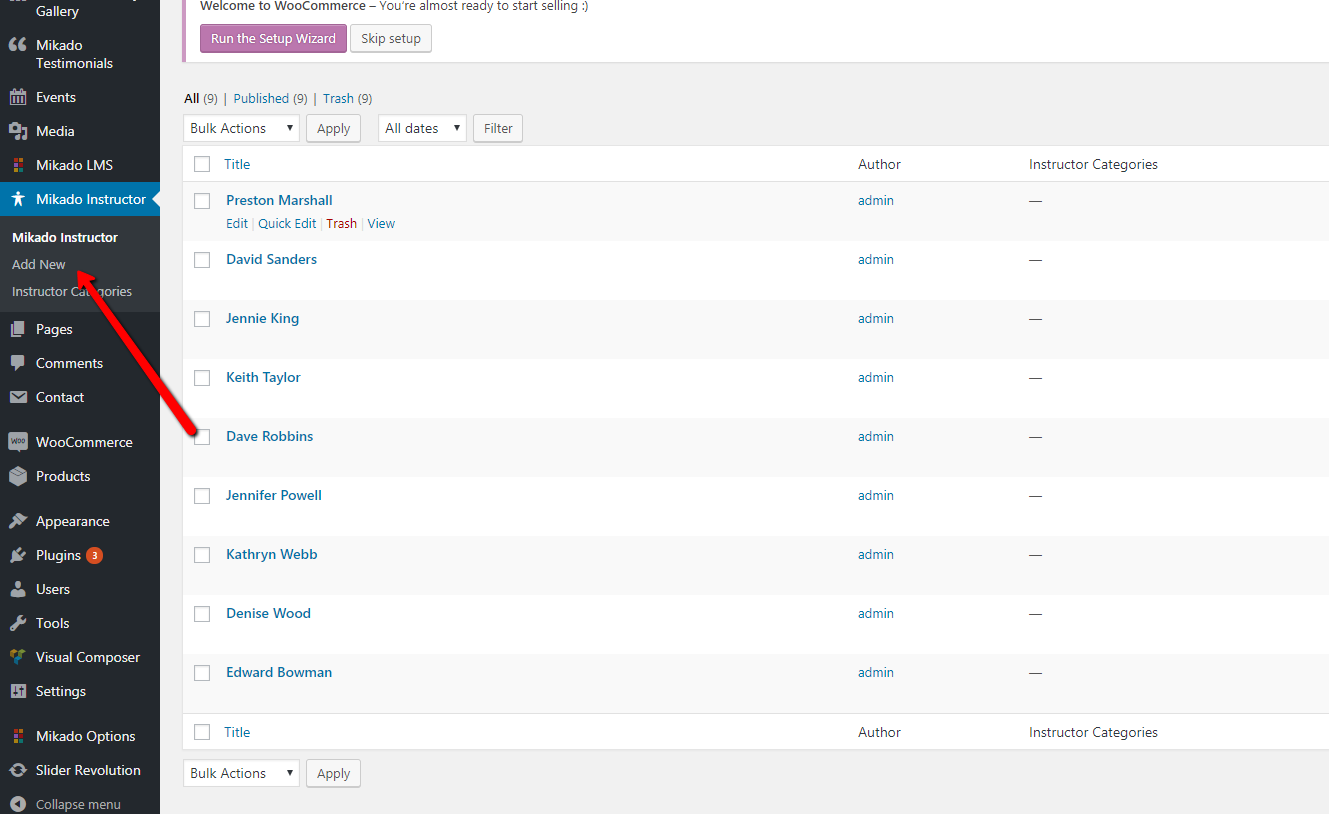Click the bottom Apply button

334,773
